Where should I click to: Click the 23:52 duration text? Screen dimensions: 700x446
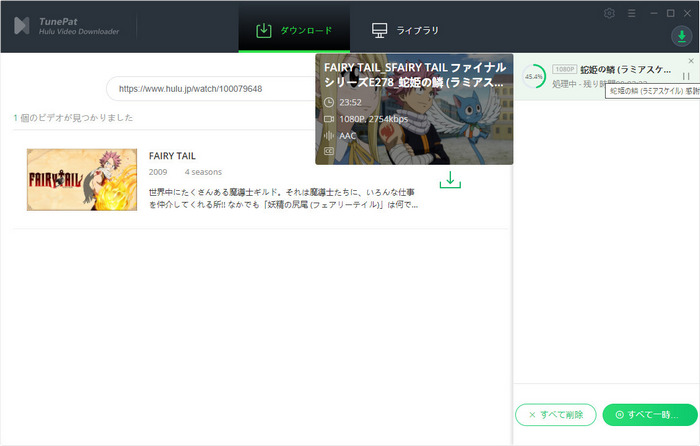[350, 102]
